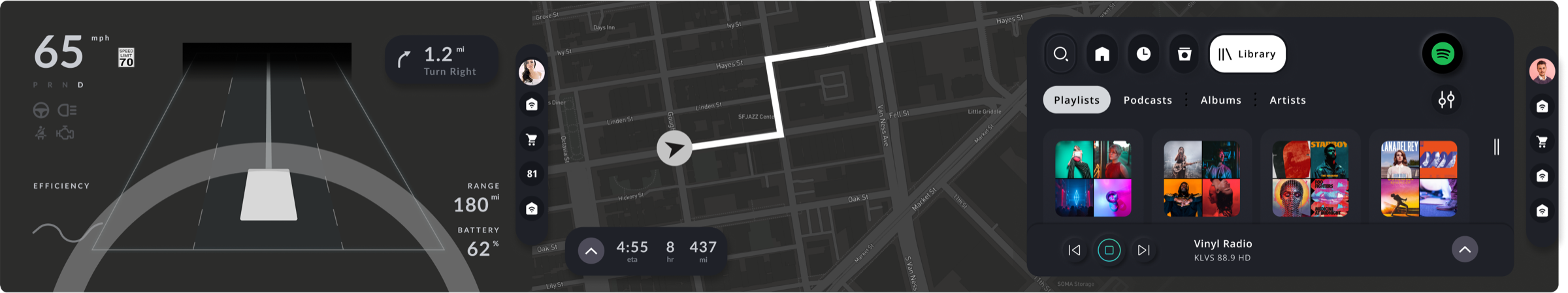
Task: Stop playback with the teal square button
Action: tap(1109, 250)
